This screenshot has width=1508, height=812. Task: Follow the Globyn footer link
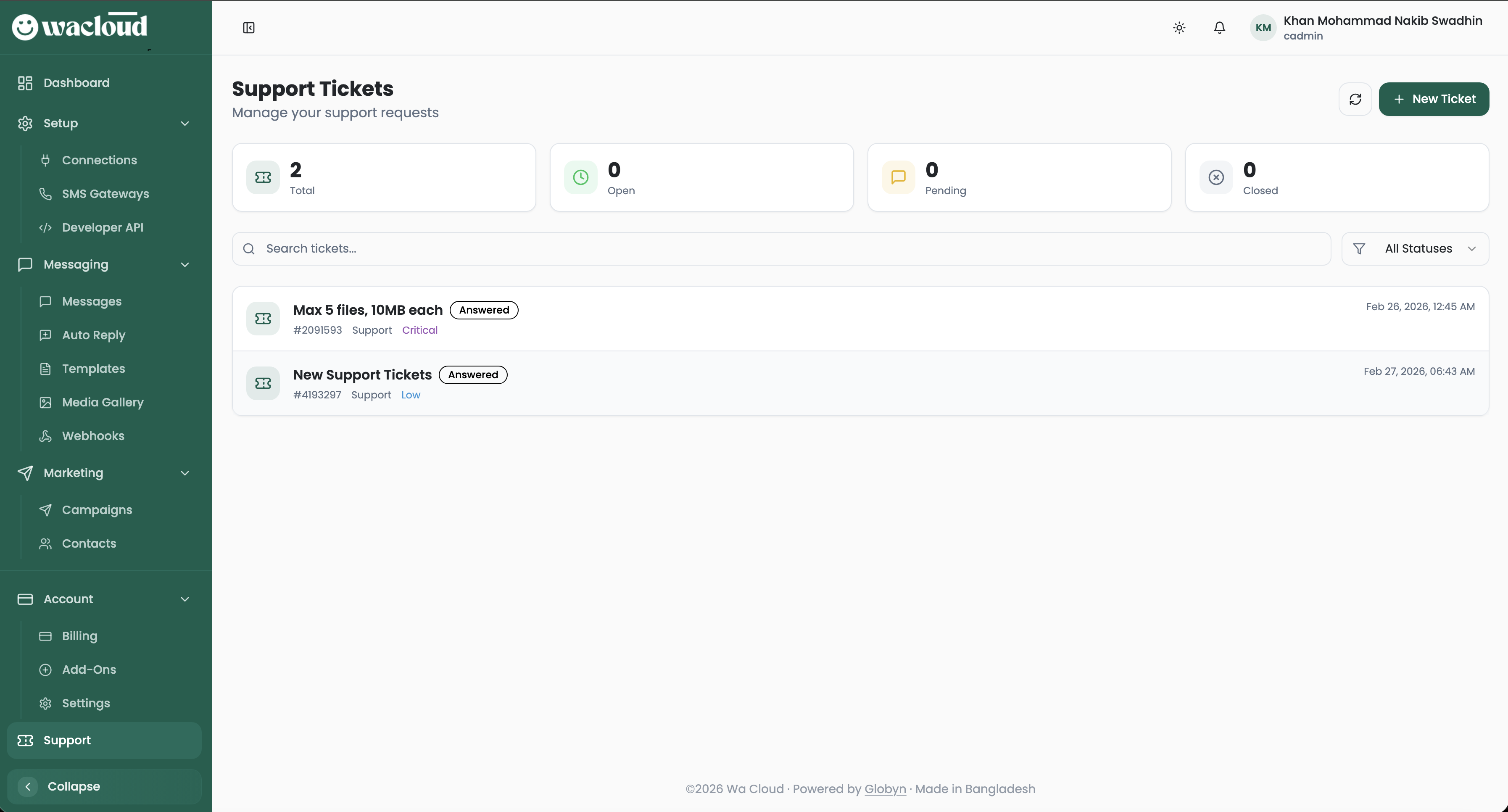point(885,788)
